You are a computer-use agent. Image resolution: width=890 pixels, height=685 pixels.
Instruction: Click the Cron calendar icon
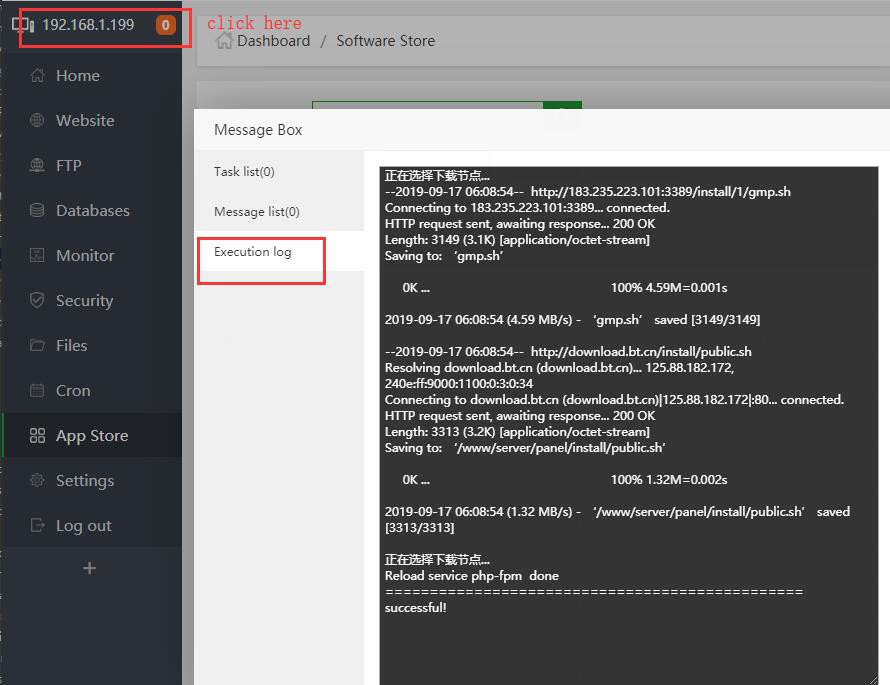coord(37,390)
